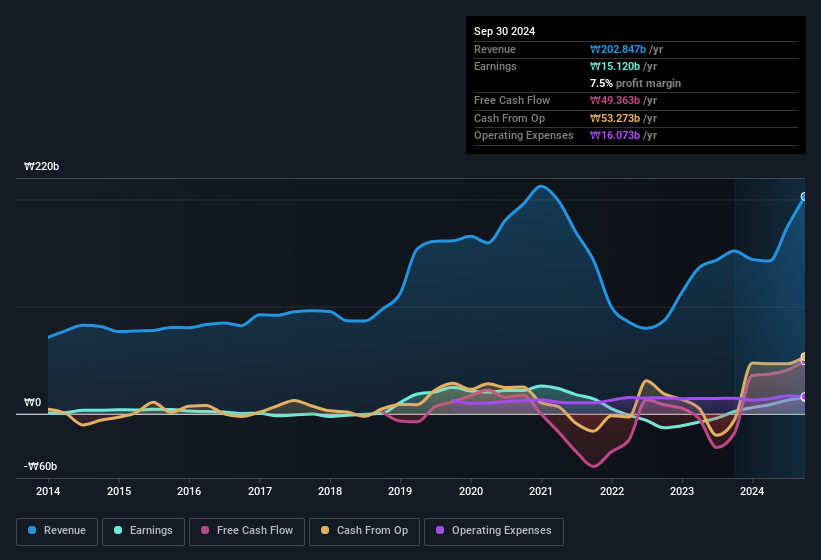Hide the Operating Expenses series
821x560 pixels.
pos(493,531)
